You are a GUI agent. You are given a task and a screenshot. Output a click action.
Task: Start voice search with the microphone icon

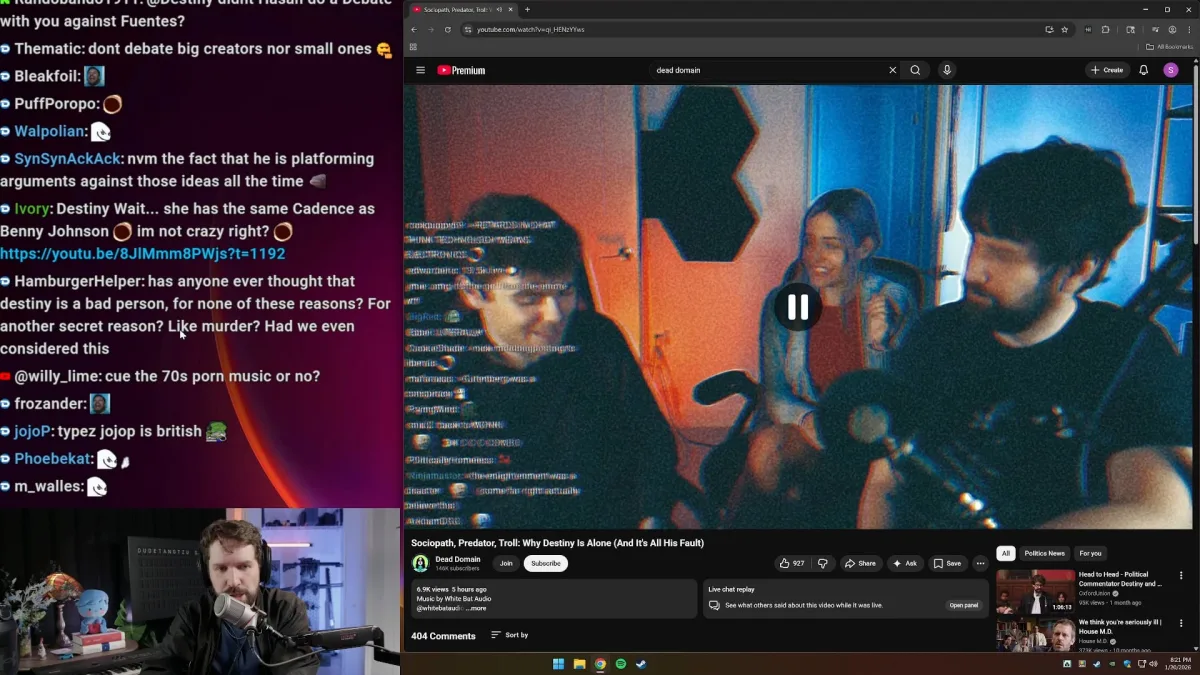(x=946, y=70)
